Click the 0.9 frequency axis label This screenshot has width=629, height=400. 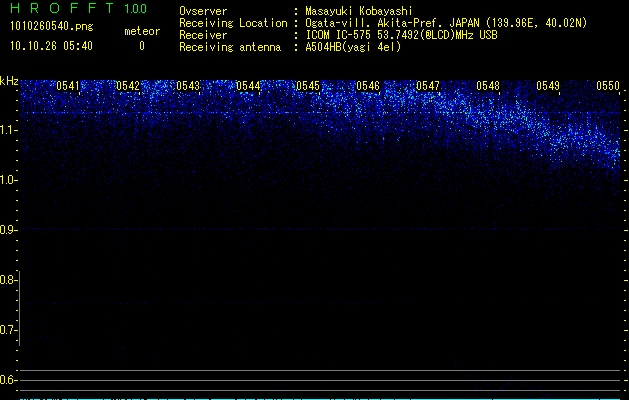7,230
